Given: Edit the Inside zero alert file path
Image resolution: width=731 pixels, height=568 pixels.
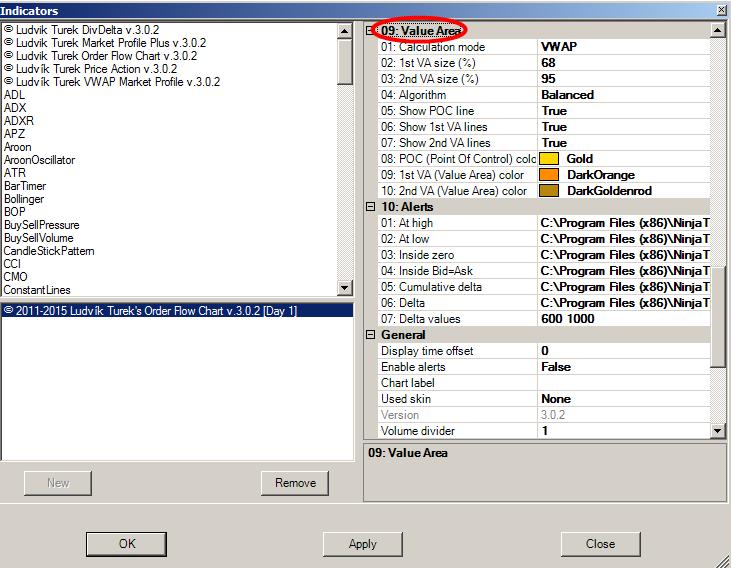Looking at the screenshot, I should (624, 255).
